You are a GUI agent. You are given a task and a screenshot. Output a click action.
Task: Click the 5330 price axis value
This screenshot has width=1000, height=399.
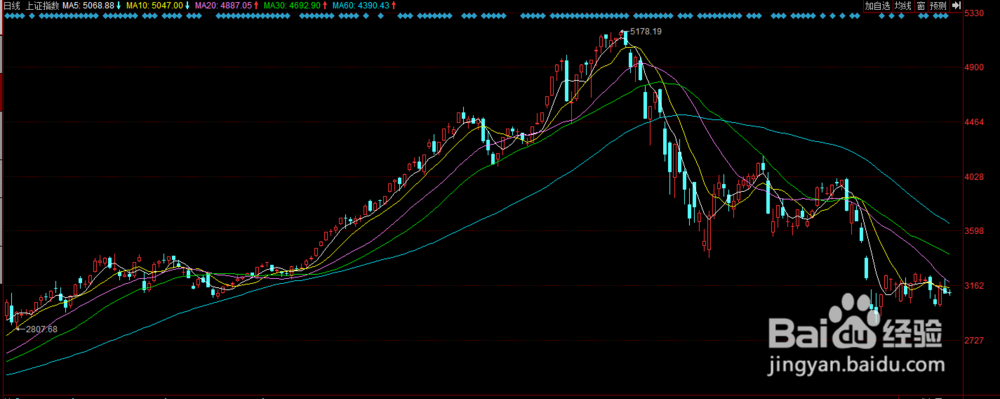[973, 13]
